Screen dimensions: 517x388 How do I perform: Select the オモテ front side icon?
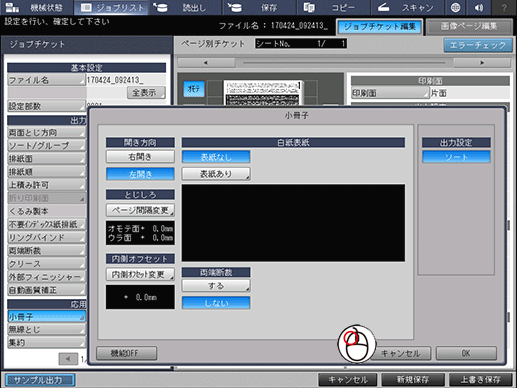click(x=194, y=89)
